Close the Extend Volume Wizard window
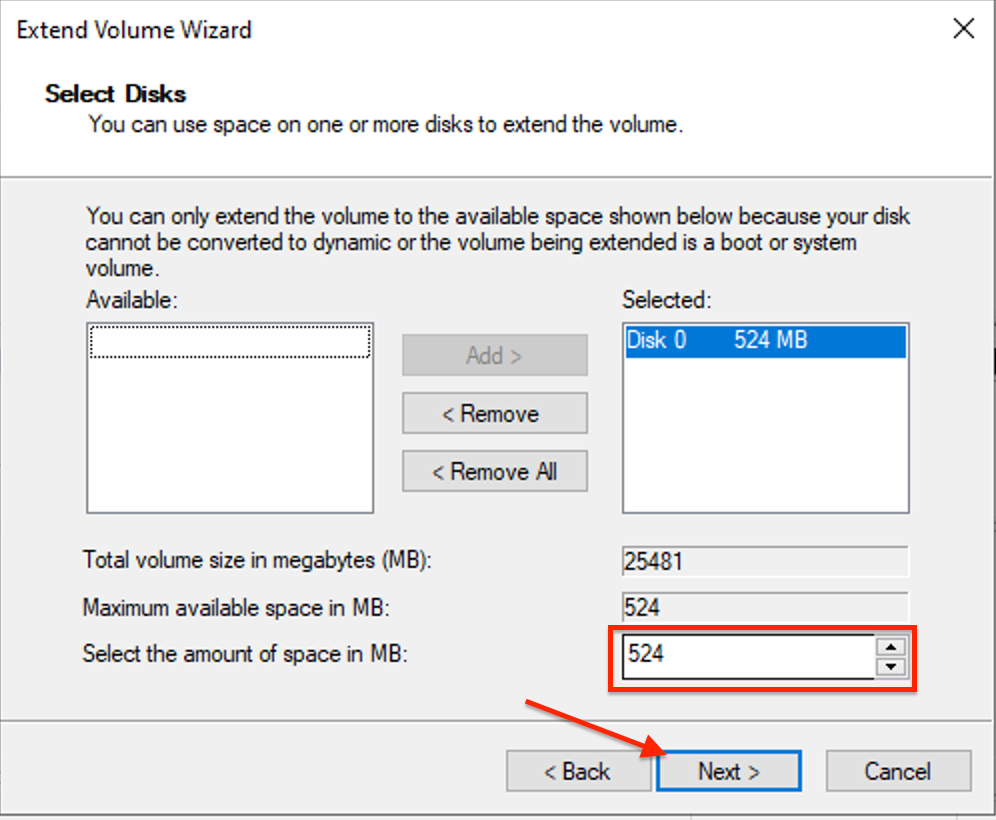This screenshot has height=820, width=996. 964,28
